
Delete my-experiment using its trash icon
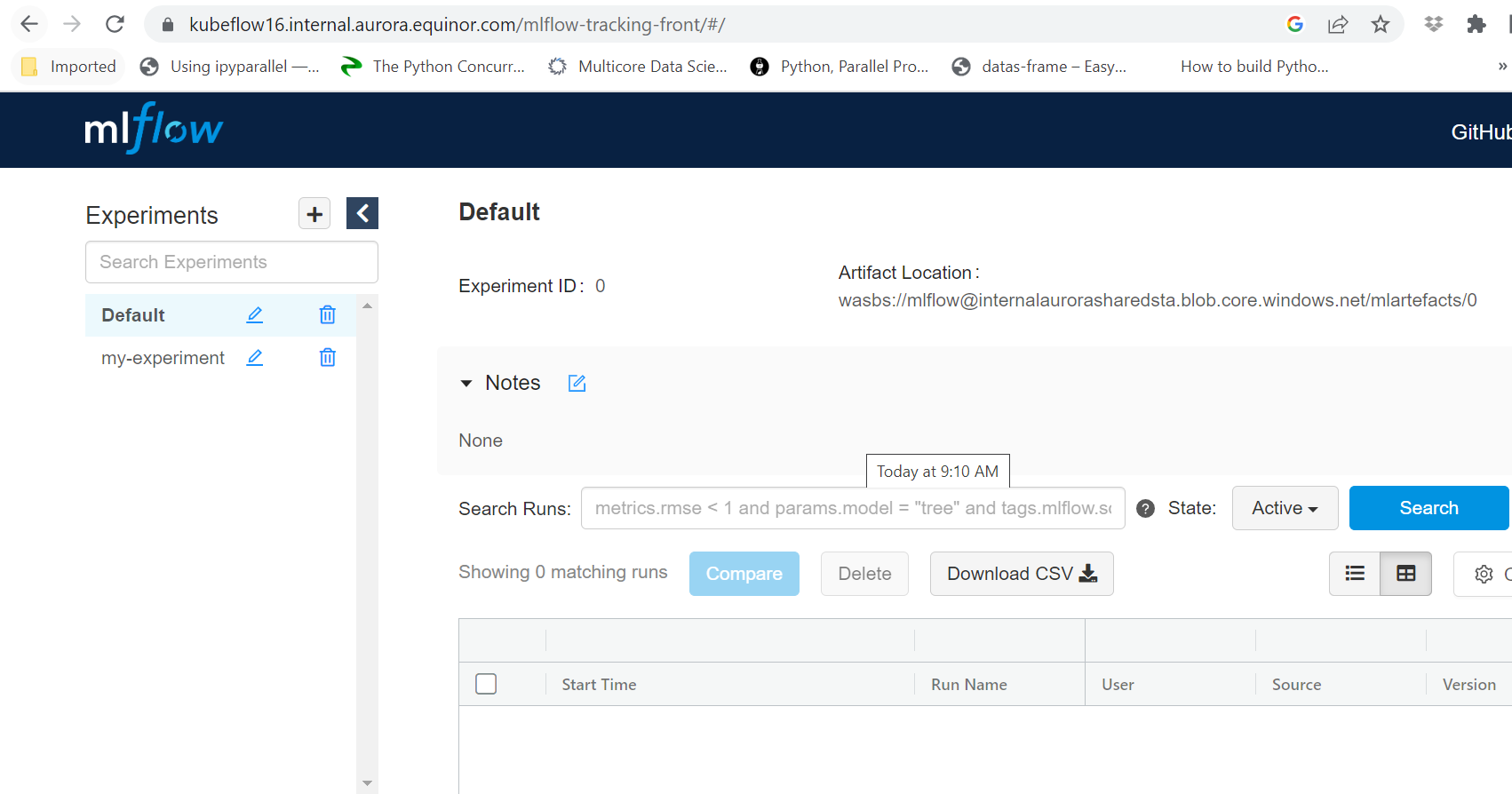[327, 358]
